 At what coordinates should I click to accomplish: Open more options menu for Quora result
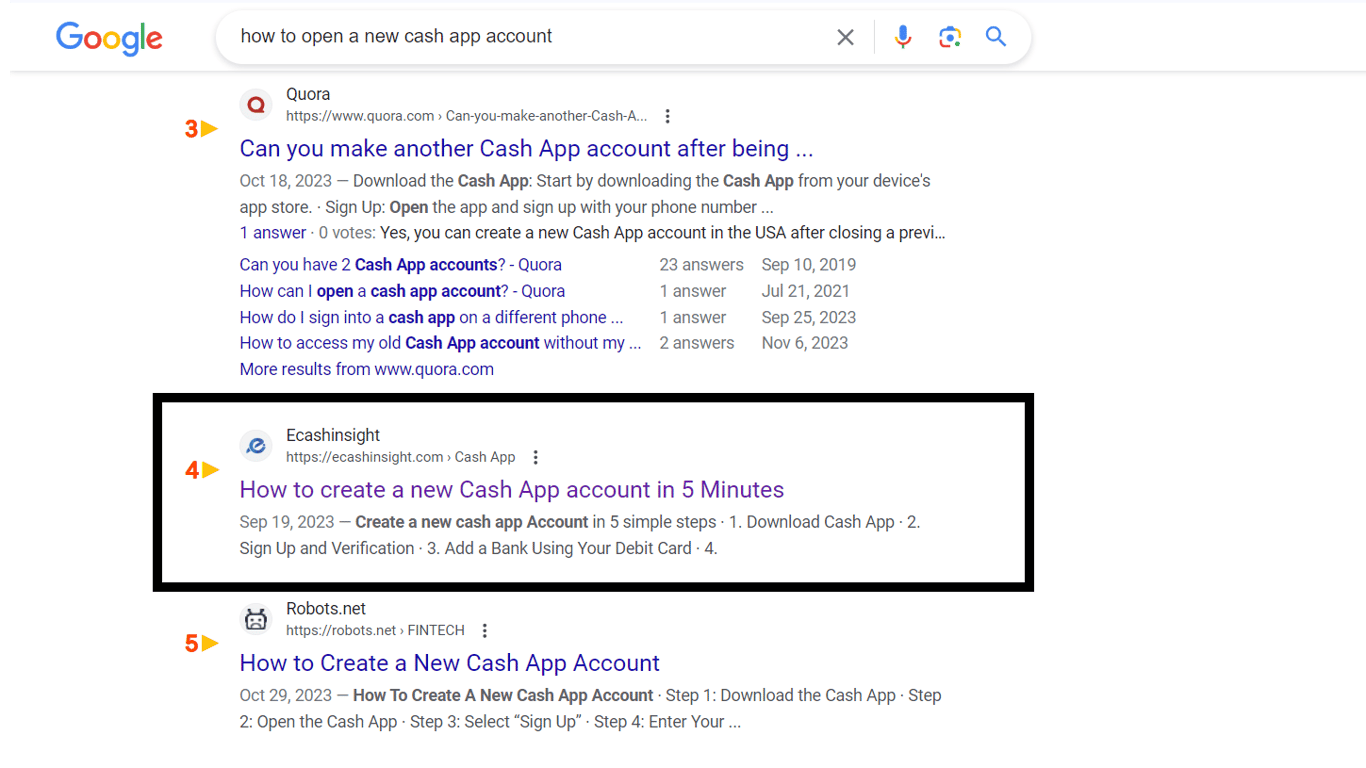(667, 116)
